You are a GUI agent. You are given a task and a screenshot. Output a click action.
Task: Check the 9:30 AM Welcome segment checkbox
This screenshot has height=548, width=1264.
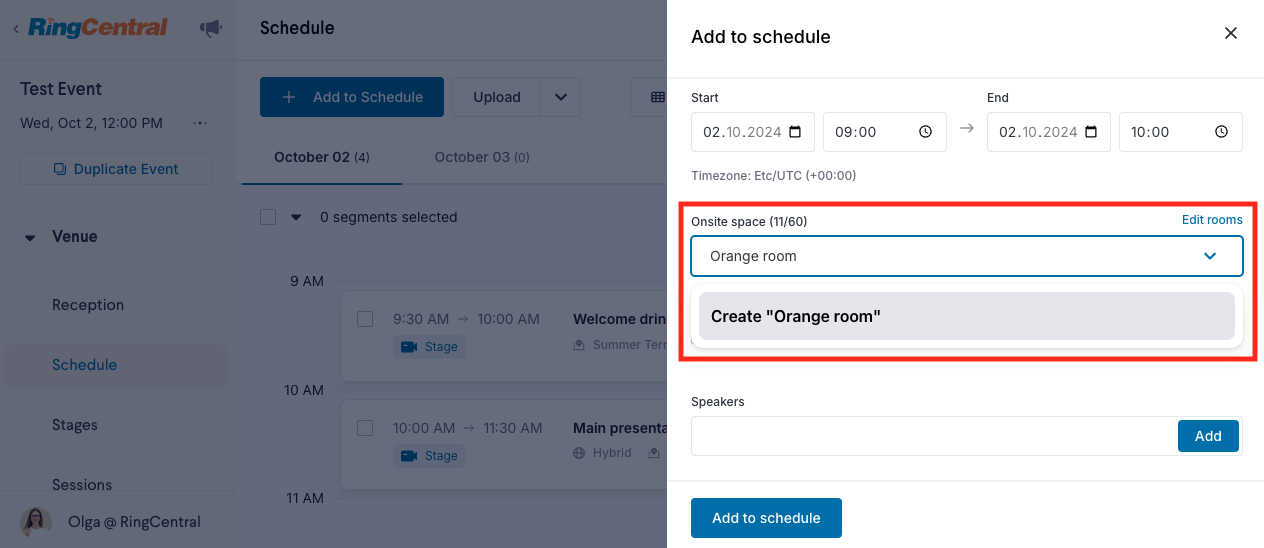(365, 319)
